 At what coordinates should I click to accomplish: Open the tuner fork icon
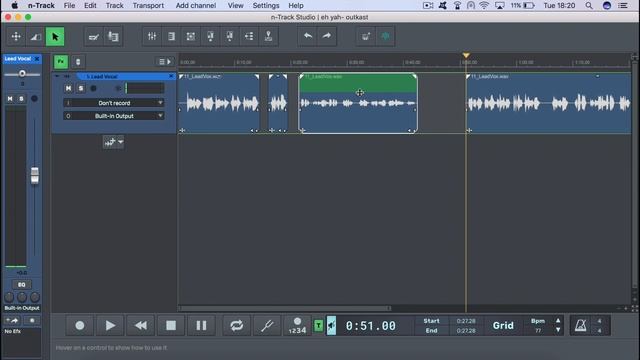pos(267,325)
